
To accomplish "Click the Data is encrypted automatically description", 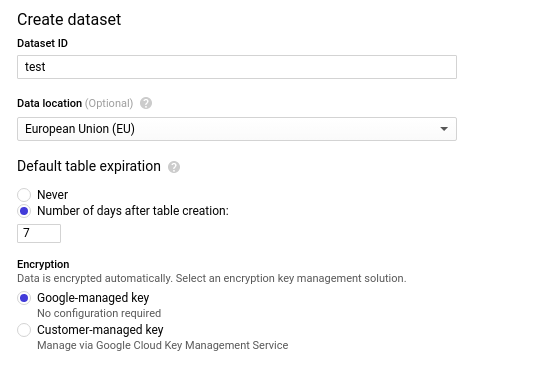I will click(212, 278).
